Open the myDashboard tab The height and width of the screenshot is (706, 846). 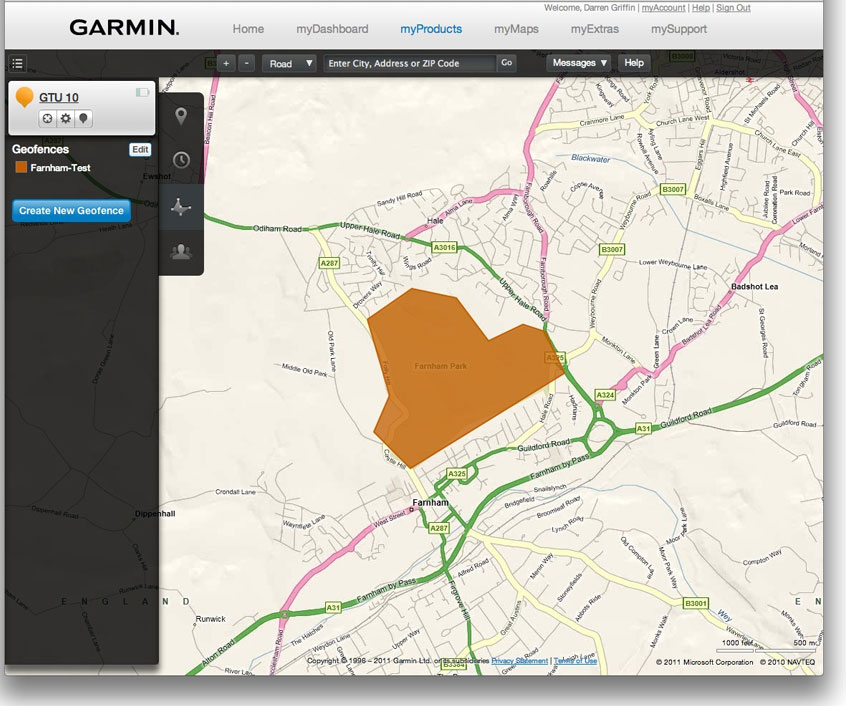pos(332,29)
